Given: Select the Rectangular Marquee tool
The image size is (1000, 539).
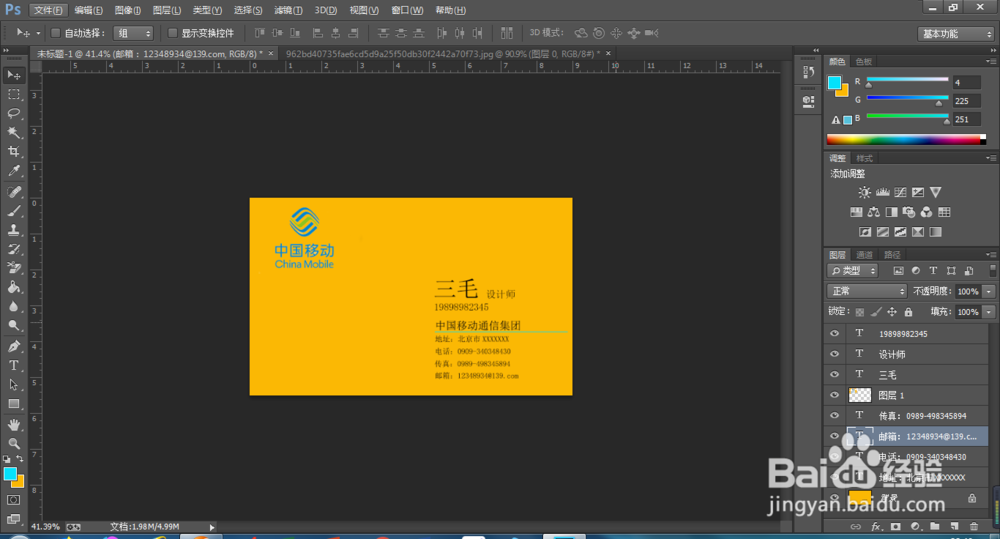Looking at the screenshot, I should click(13, 94).
